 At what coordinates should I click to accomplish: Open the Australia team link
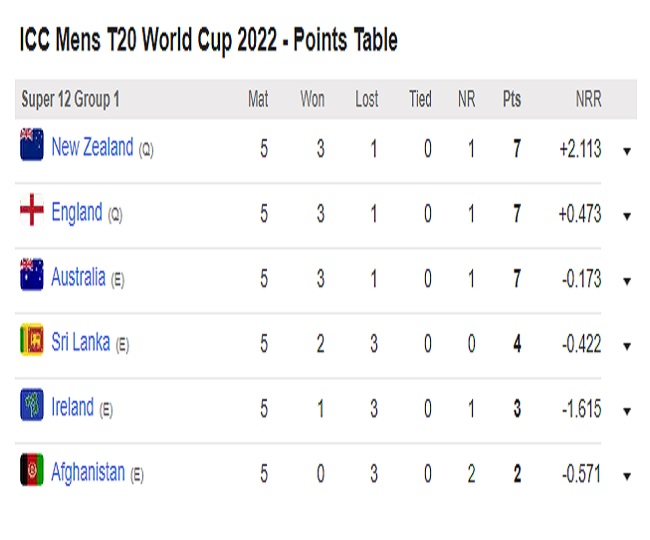[x=78, y=278]
